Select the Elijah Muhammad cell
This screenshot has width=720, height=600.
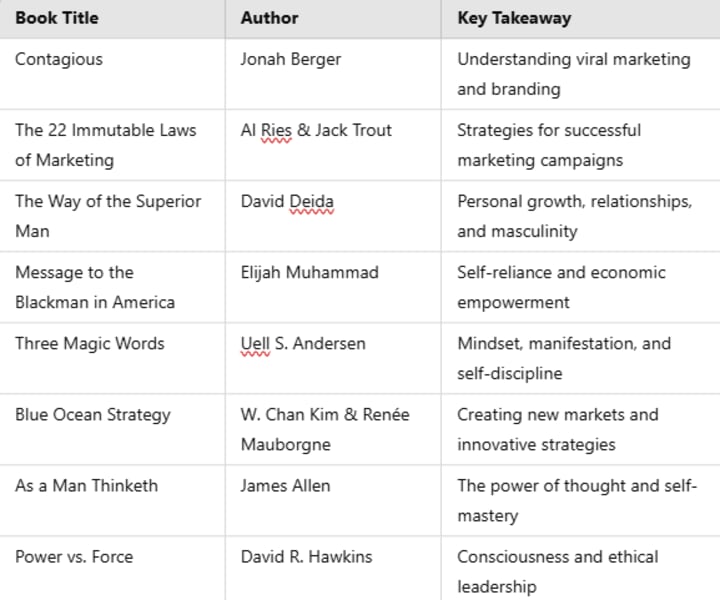pyautogui.click(x=333, y=287)
